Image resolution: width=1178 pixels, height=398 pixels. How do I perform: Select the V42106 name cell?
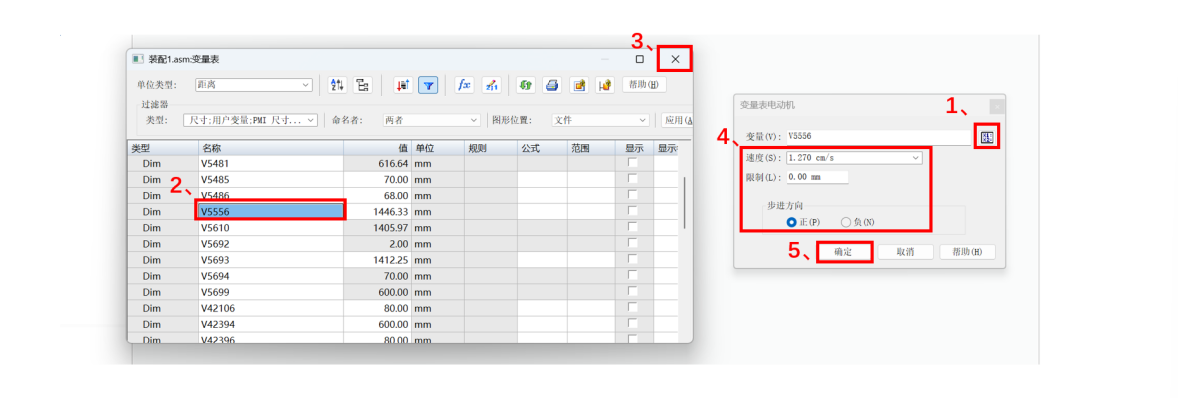click(x=271, y=308)
